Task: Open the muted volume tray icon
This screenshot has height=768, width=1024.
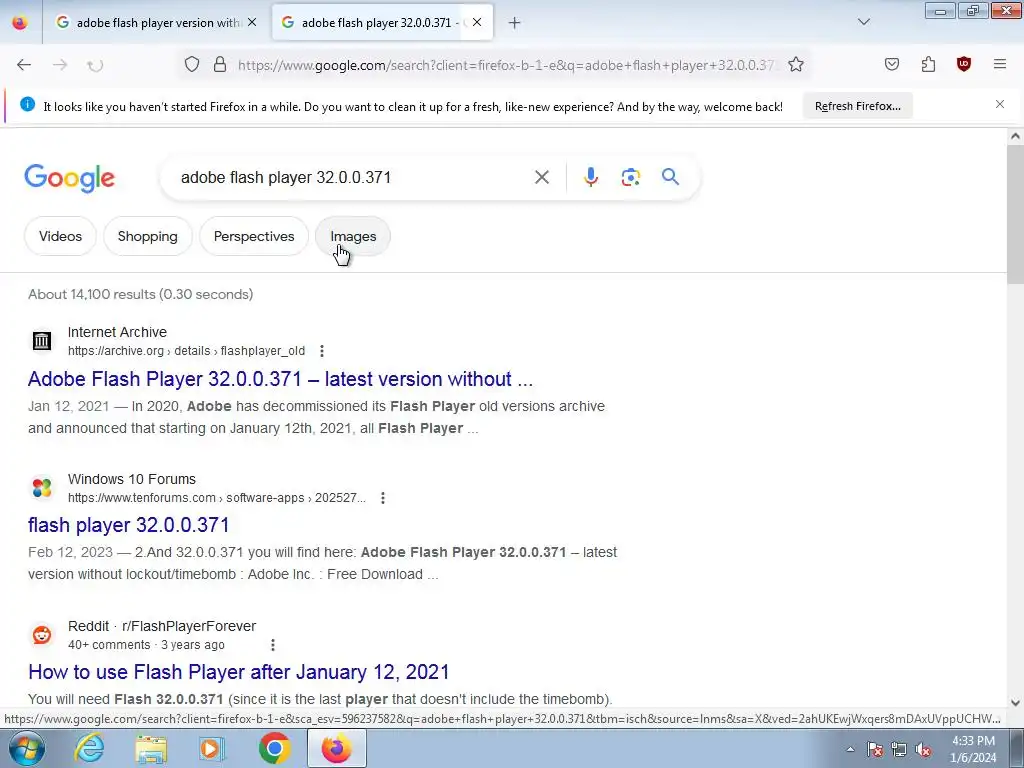Action: click(923, 749)
